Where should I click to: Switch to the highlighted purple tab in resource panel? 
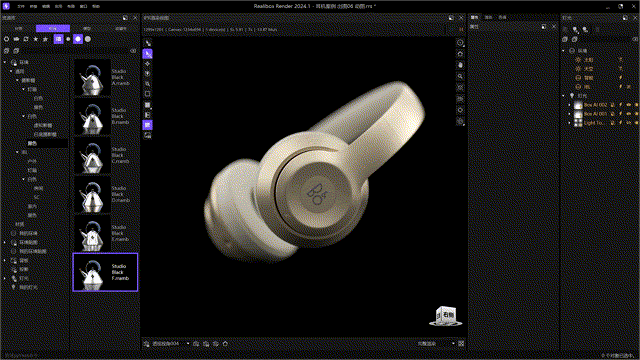(x=53, y=29)
